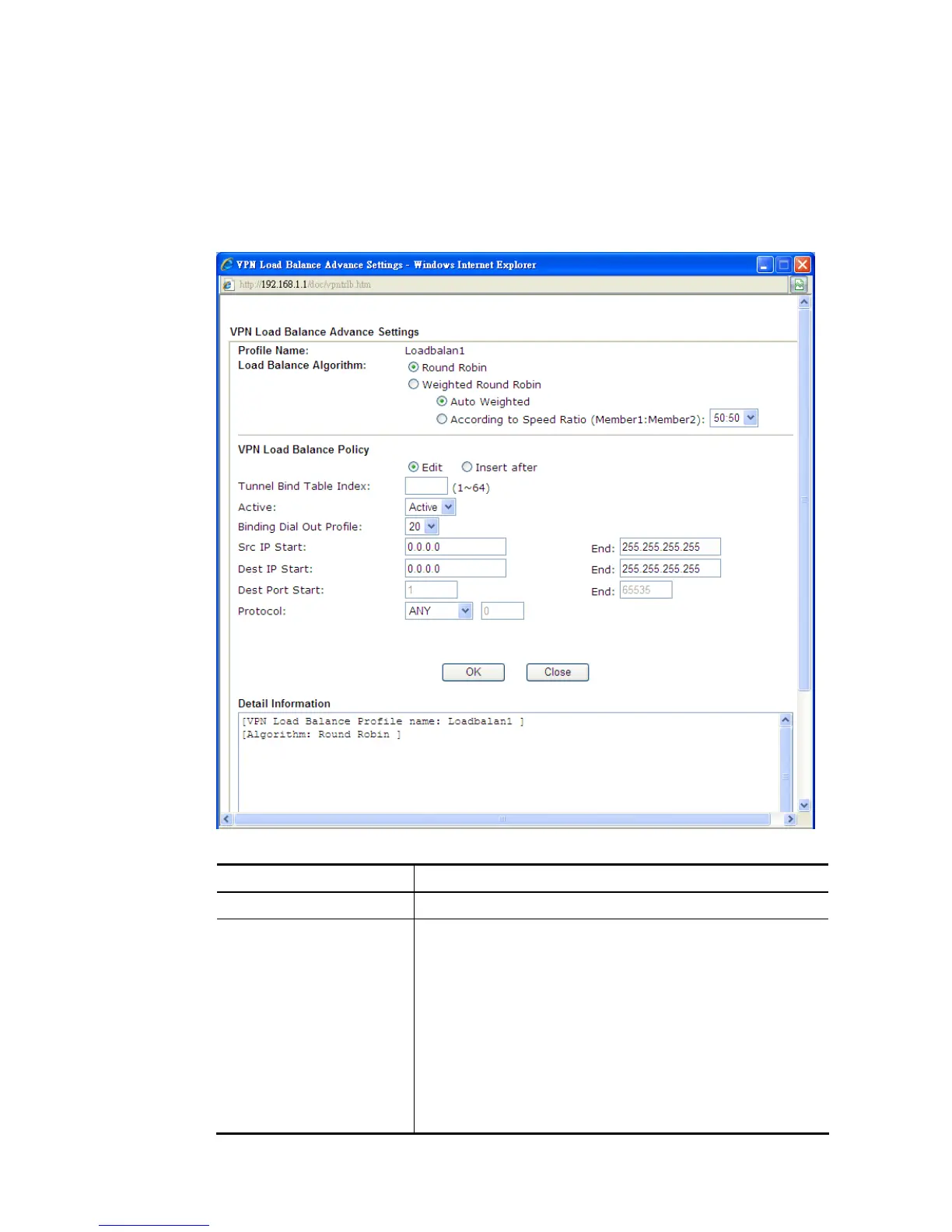
Task: Open the Binding Dial Out Profile dropdown
Action: 422,527
